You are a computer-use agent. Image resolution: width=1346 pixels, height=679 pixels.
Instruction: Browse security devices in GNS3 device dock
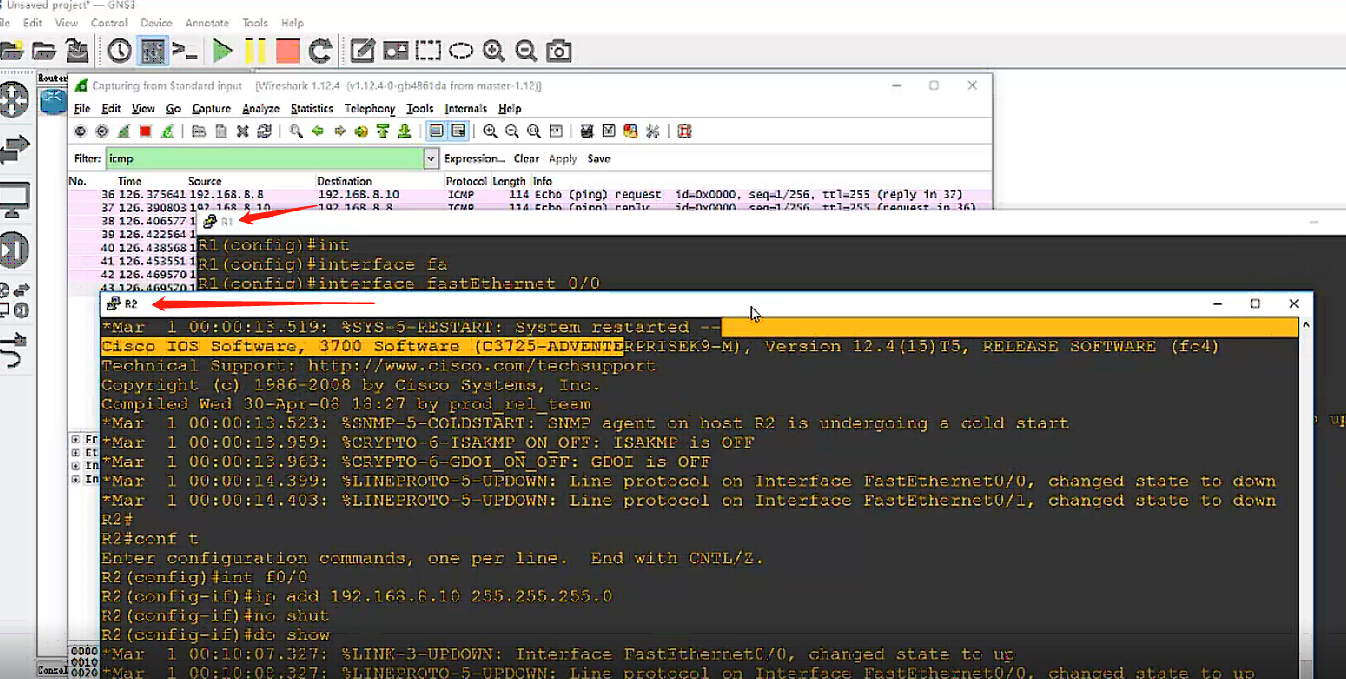(x=14, y=249)
